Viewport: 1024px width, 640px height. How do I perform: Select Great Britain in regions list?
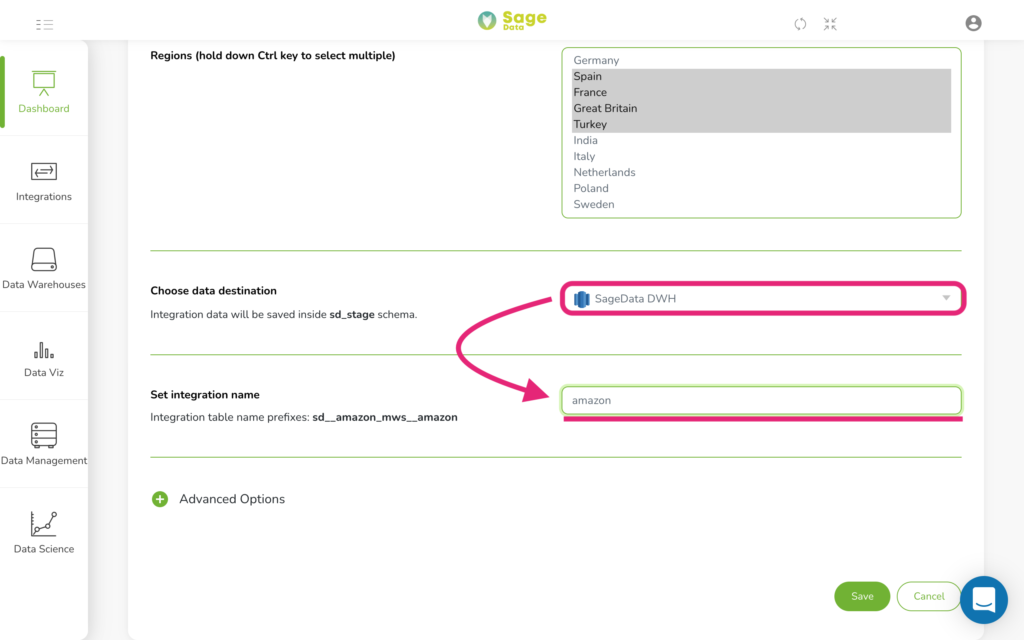761,108
